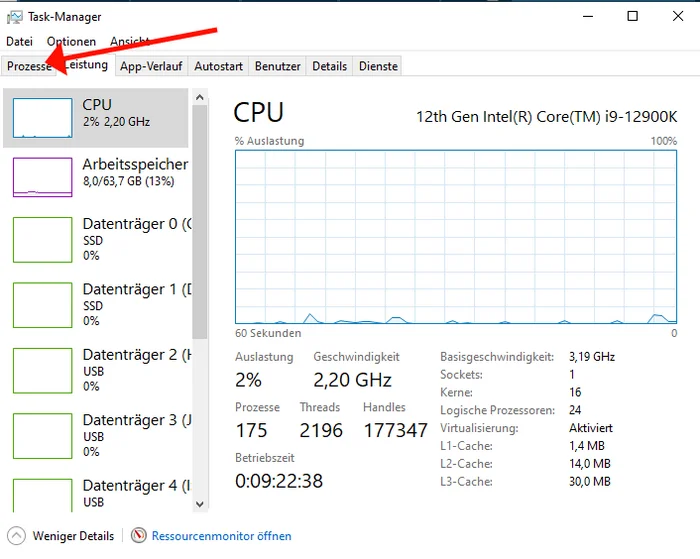Screen dimensions: 700x559
Task: Switch to the Dienste tab
Action: click(x=378, y=66)
